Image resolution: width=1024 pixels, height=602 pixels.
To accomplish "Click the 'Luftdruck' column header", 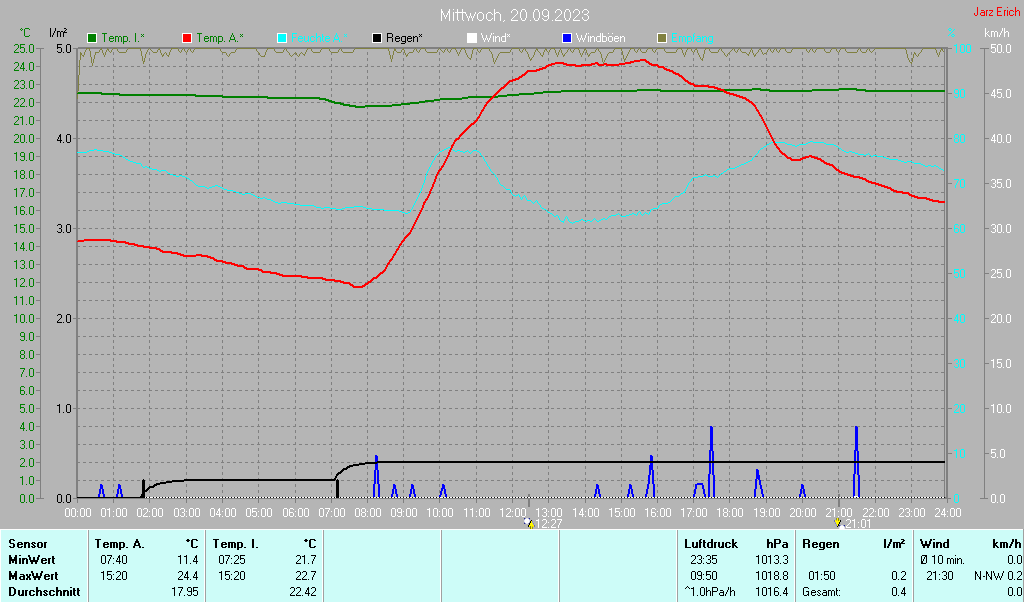I will (x=711, y=544).
